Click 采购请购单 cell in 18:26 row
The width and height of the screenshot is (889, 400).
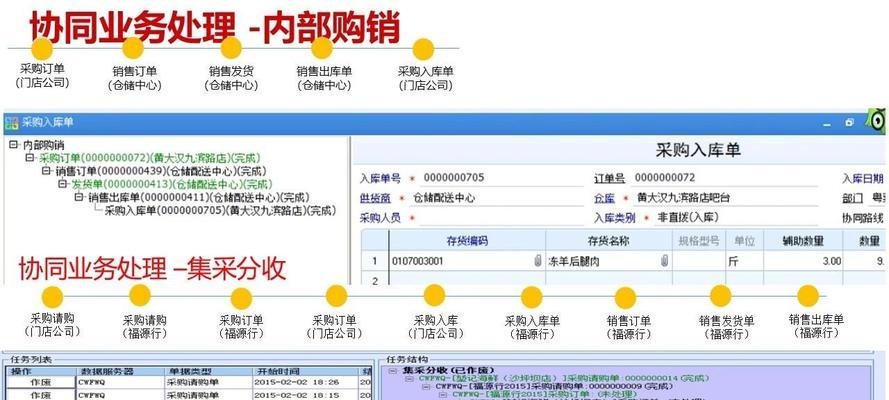point(208,382)
